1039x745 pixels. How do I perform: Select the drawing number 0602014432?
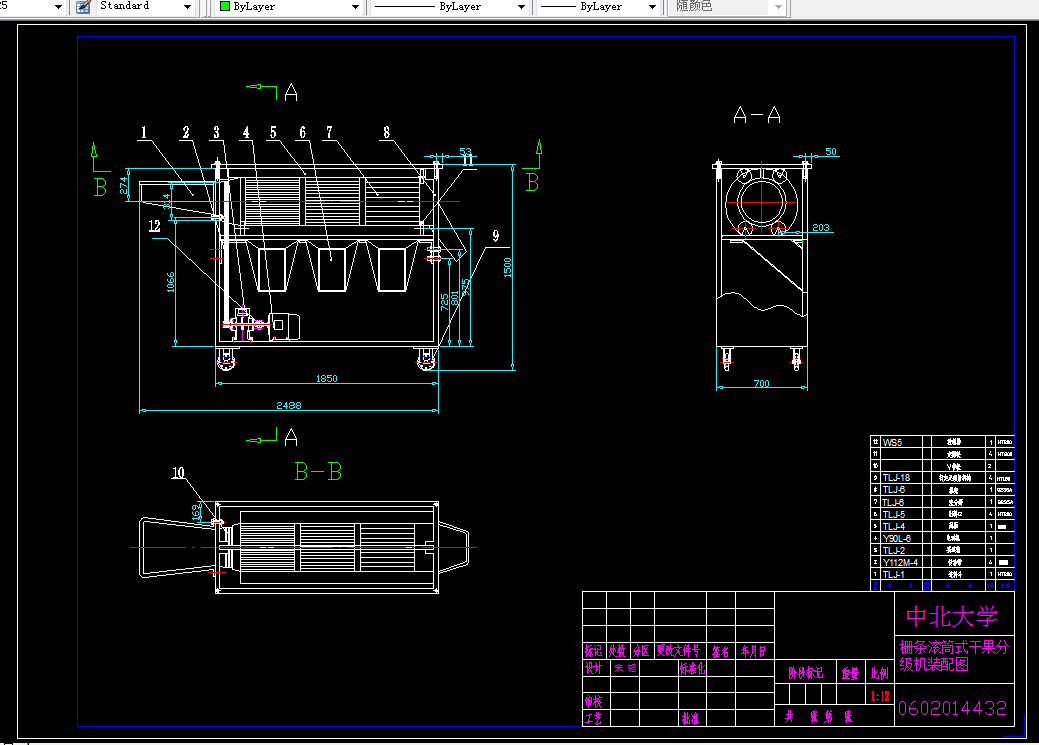coord(952,709)
